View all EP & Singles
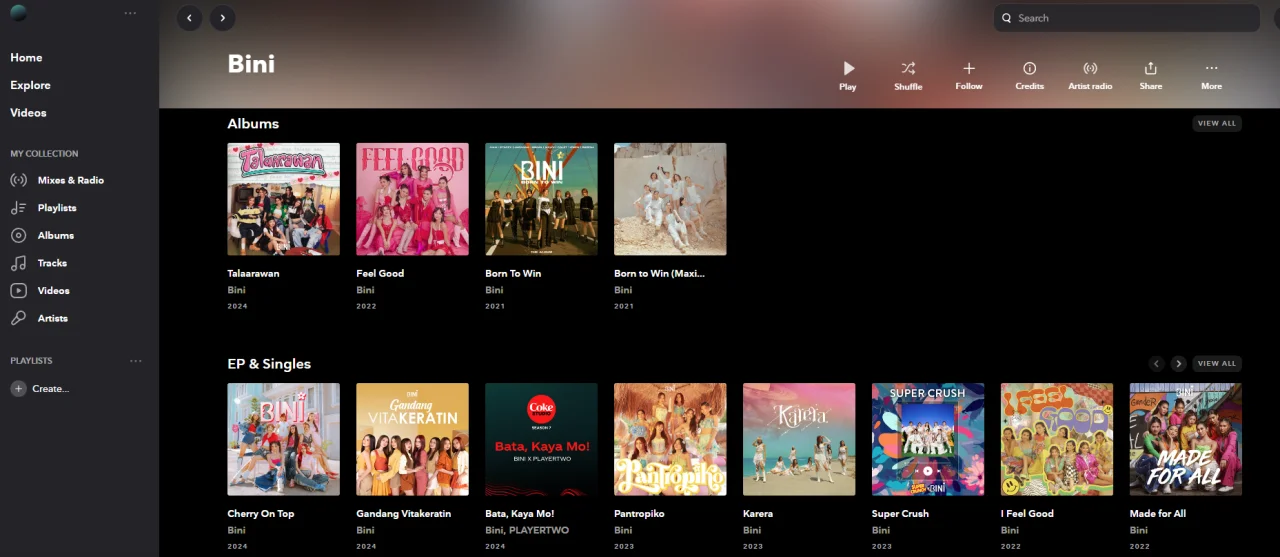The width and height of the screenshot is (1280, 557). tap(1217, 363)
